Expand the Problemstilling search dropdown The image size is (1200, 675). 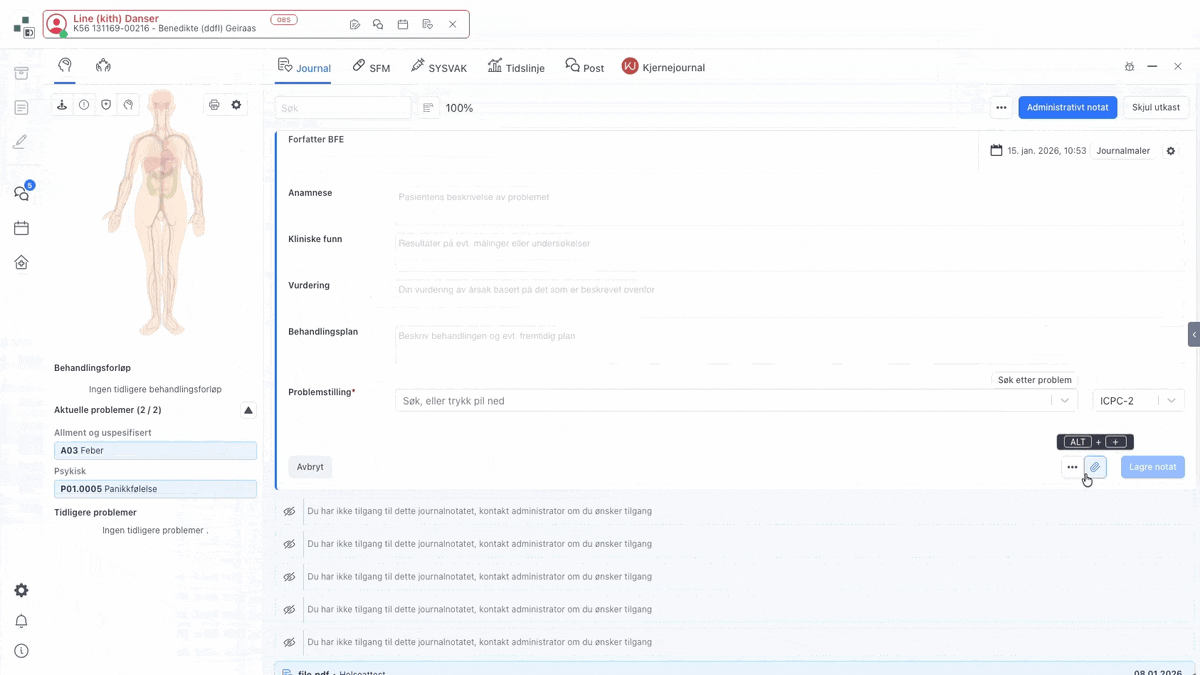point(1064,401)
